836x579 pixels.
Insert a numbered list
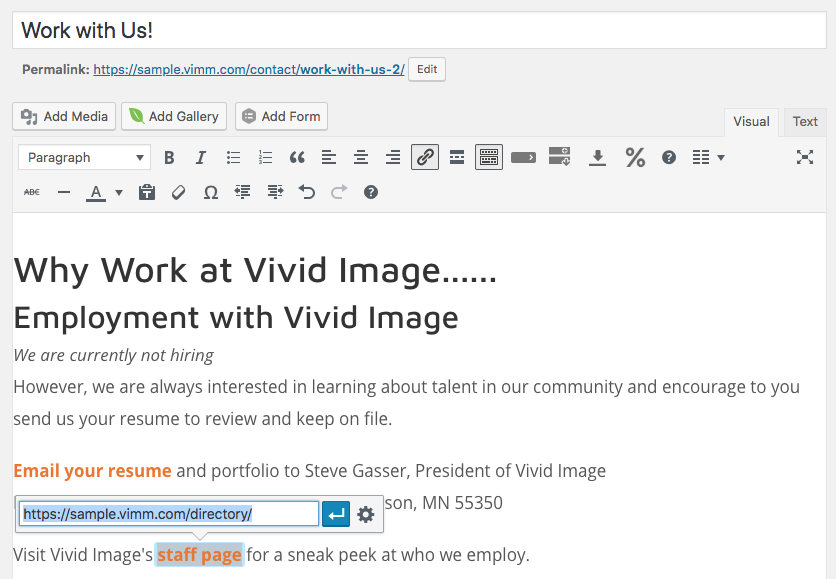pos(265,157)
